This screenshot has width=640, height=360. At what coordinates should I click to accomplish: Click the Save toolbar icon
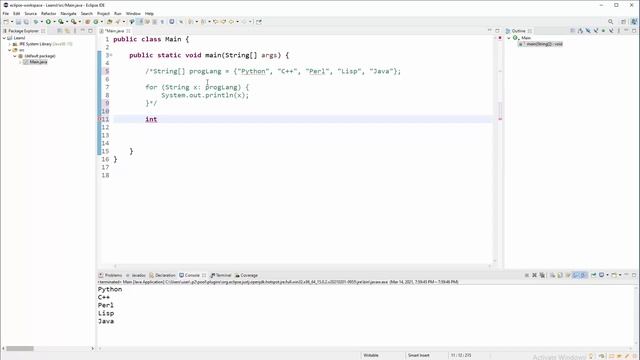[x=18, y=22]
